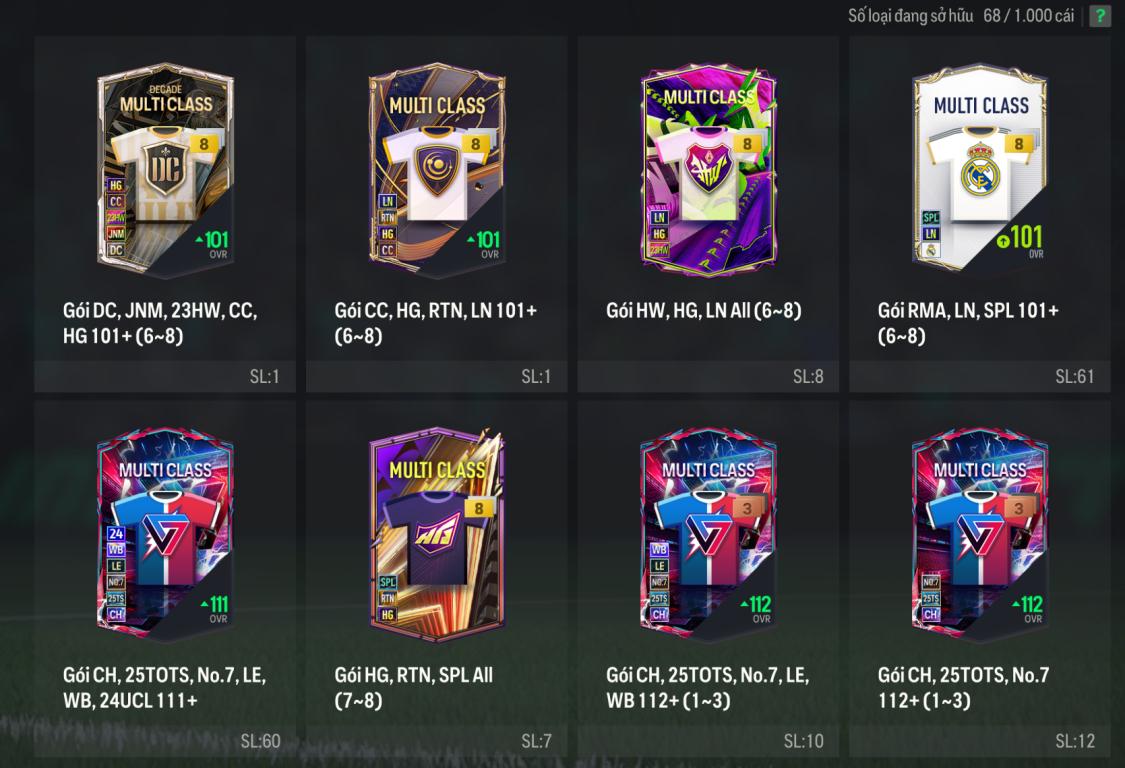Open Gói CC, HG, RTN, LN 101+ pack
The image size is (1125, 768).
[436, 323]
